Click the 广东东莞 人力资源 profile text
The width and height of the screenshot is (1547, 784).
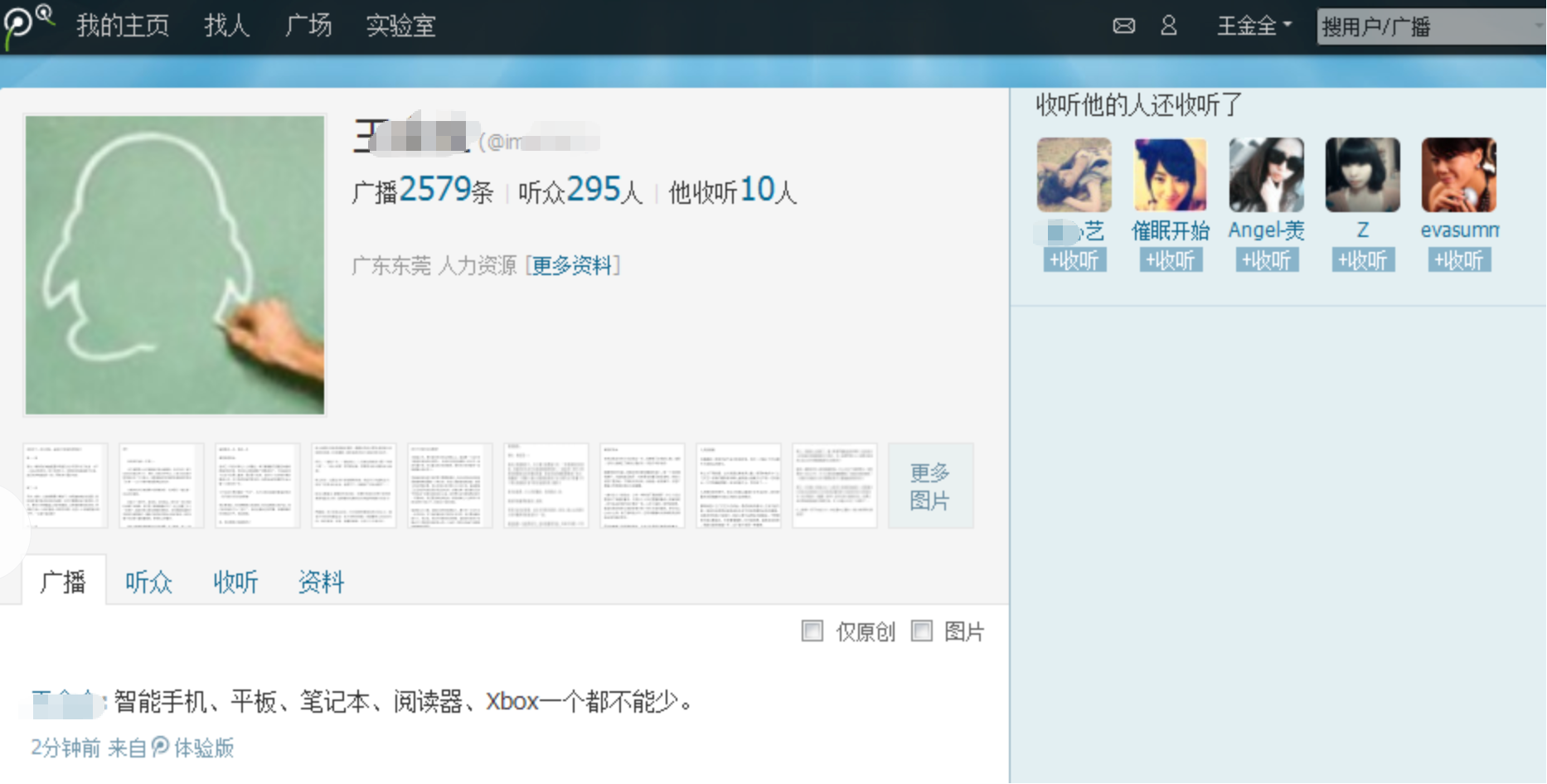(x=434, y=265)
